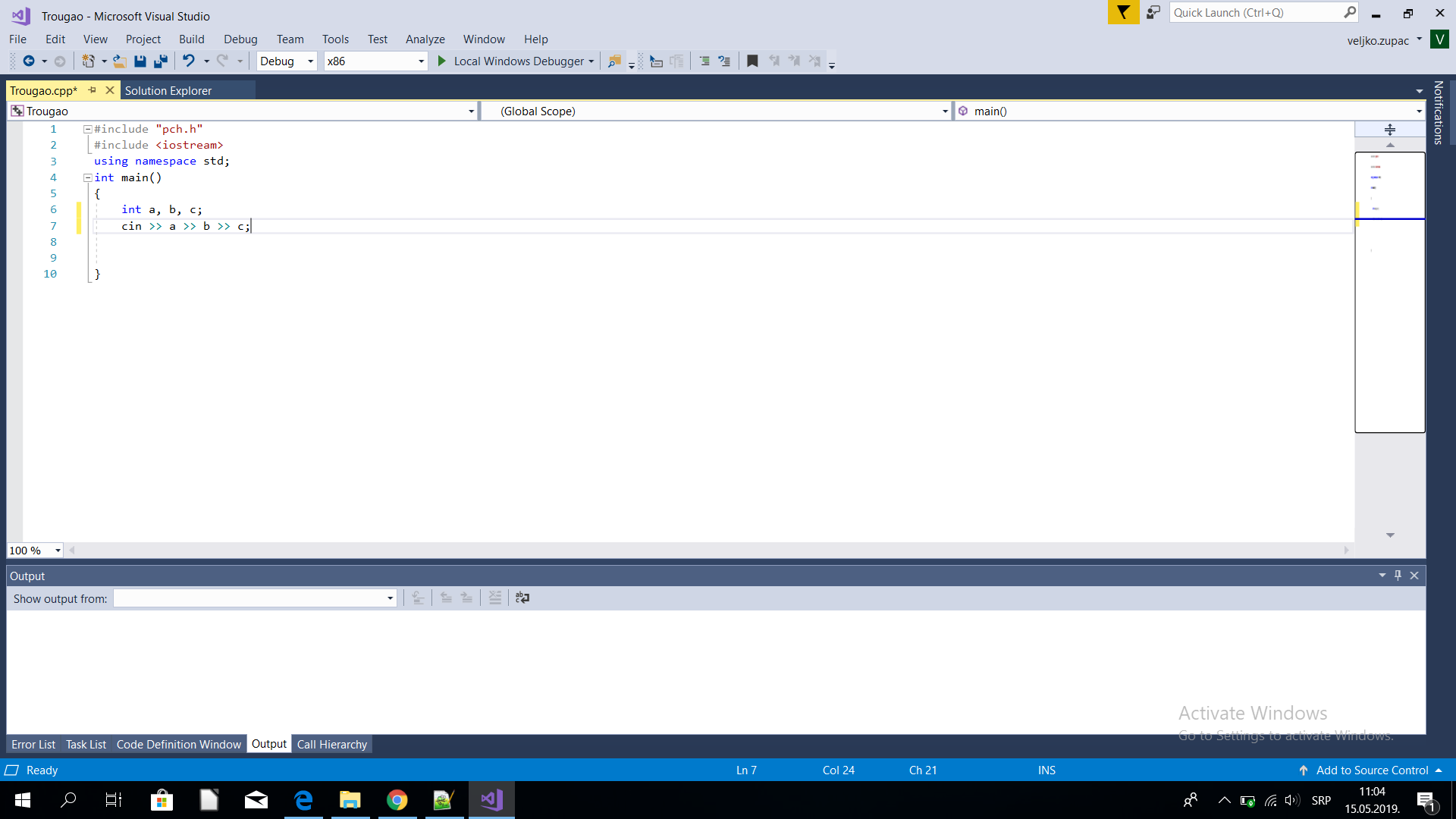Open Visual Studio from the taskbar
Screen dimensions: 1456x819
click(491, 800)
